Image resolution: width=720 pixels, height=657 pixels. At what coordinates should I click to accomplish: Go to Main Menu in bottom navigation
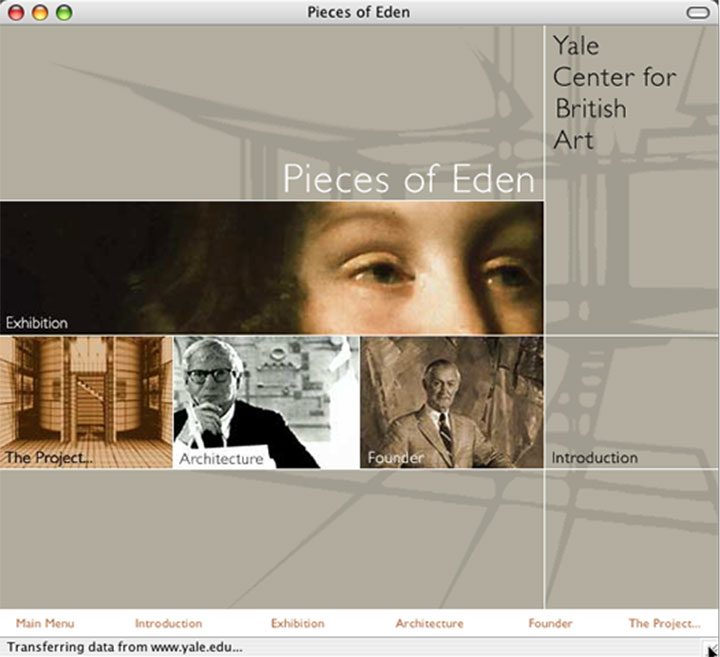(x=45, y=623)
